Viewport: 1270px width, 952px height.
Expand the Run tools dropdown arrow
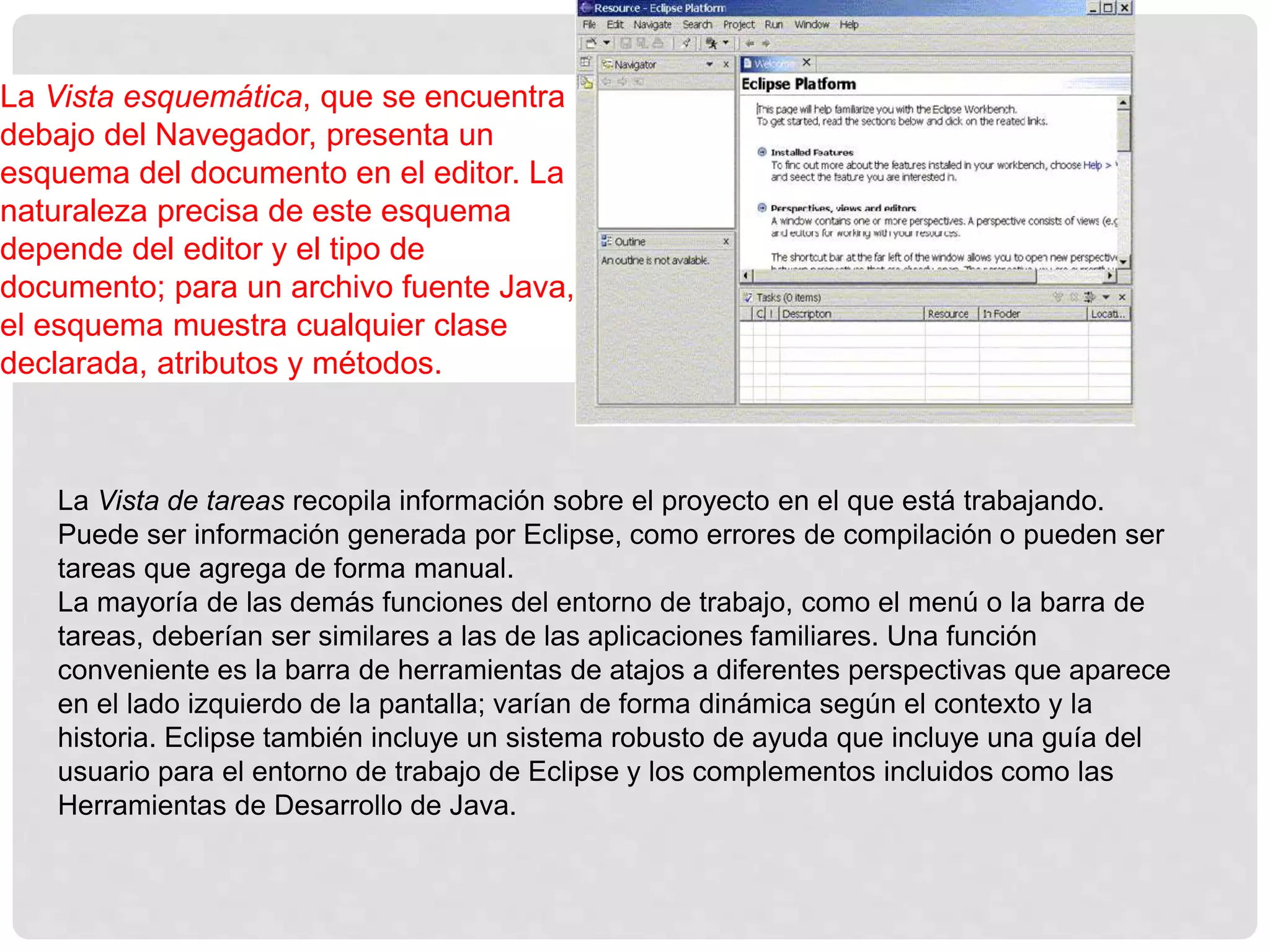pyautogui.click(x=726, y=43)
